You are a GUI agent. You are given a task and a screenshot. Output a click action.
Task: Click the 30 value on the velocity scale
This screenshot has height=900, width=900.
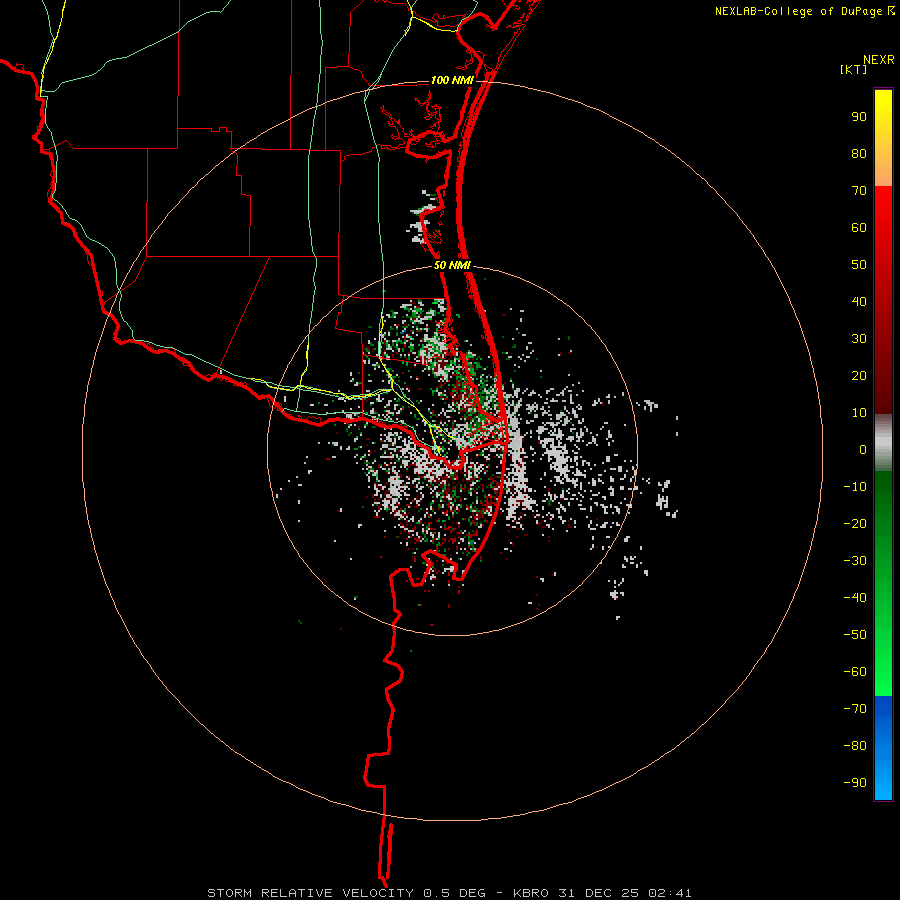coord(859,339)
